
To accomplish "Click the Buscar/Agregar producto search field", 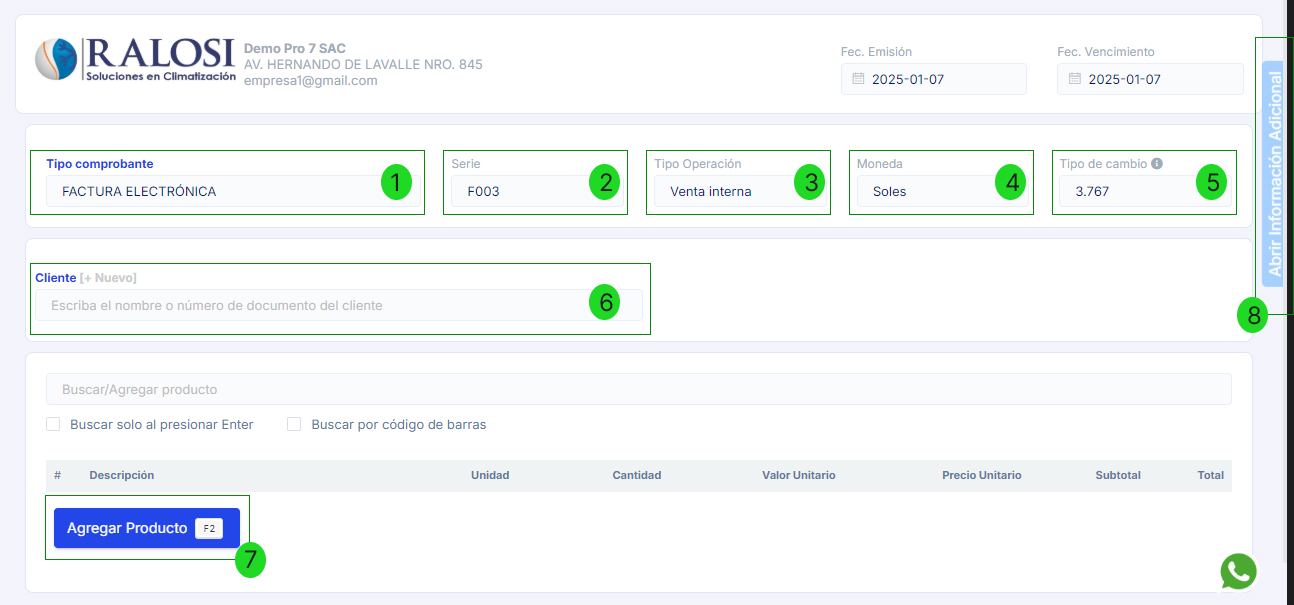I will click(x=638, y=389).
